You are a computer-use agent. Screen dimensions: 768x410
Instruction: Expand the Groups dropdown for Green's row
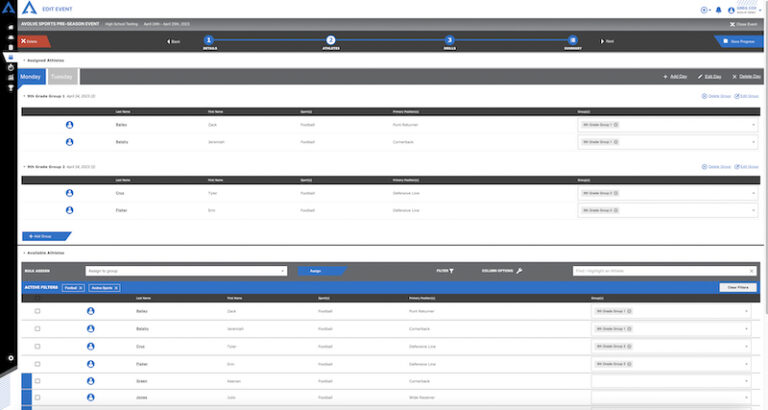point(671,381)
